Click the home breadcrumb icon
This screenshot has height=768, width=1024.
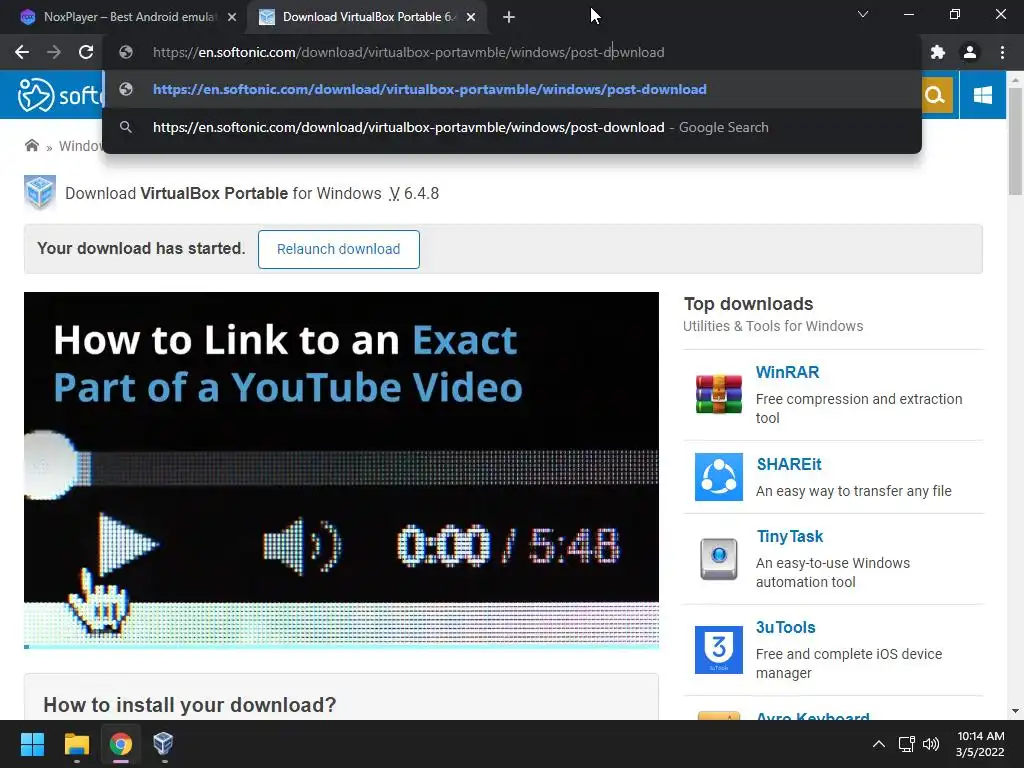point(31,145)
